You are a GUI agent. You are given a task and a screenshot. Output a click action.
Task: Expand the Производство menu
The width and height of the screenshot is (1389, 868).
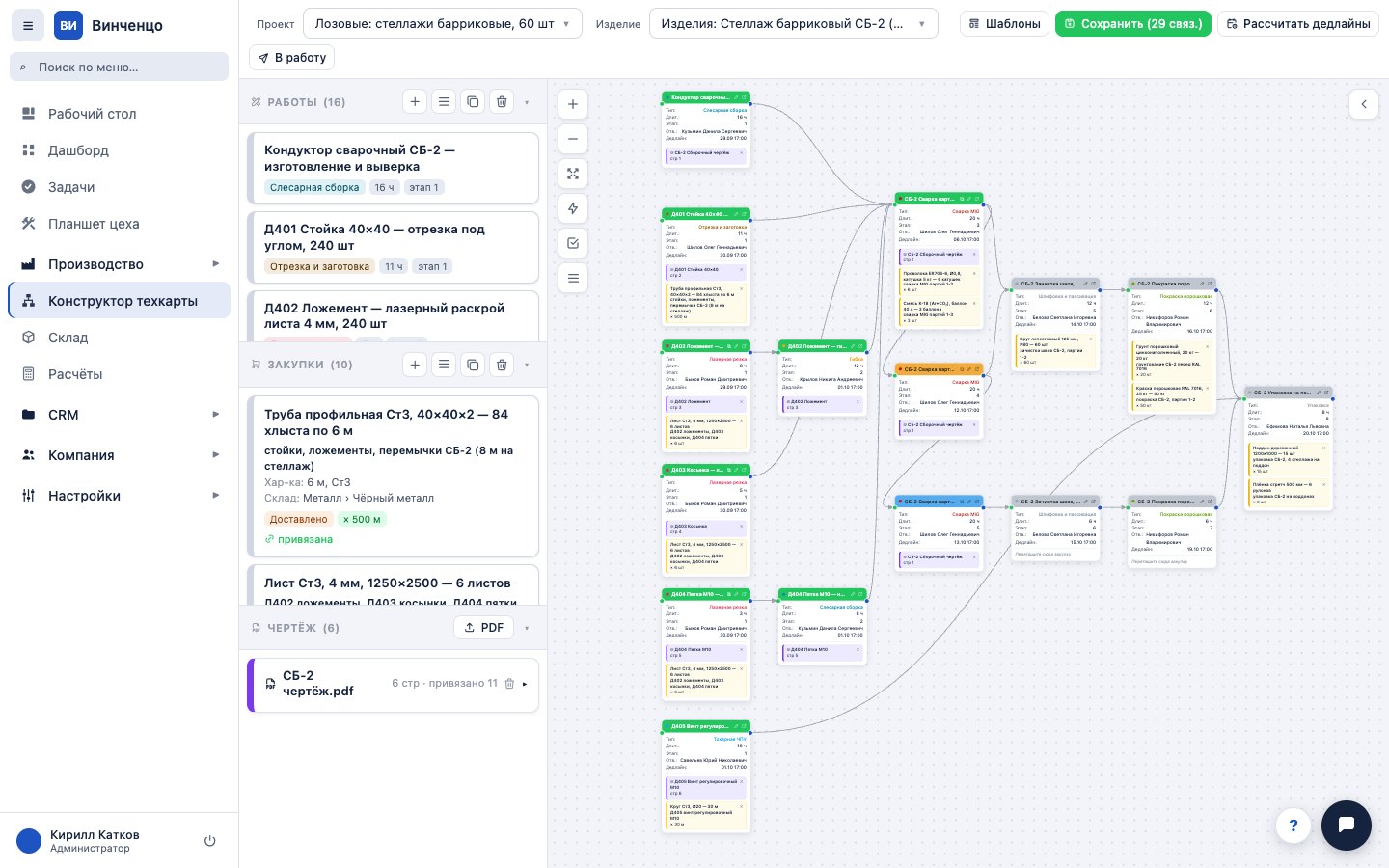[x=120, y=264]
